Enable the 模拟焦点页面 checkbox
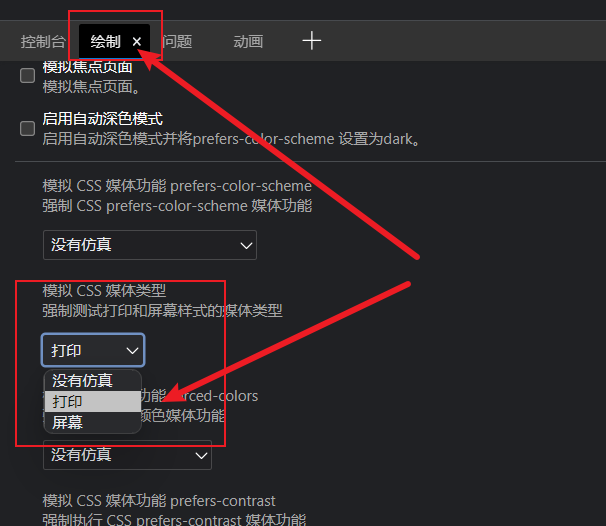Screen dimensions: 606x526 pos(27,75)
